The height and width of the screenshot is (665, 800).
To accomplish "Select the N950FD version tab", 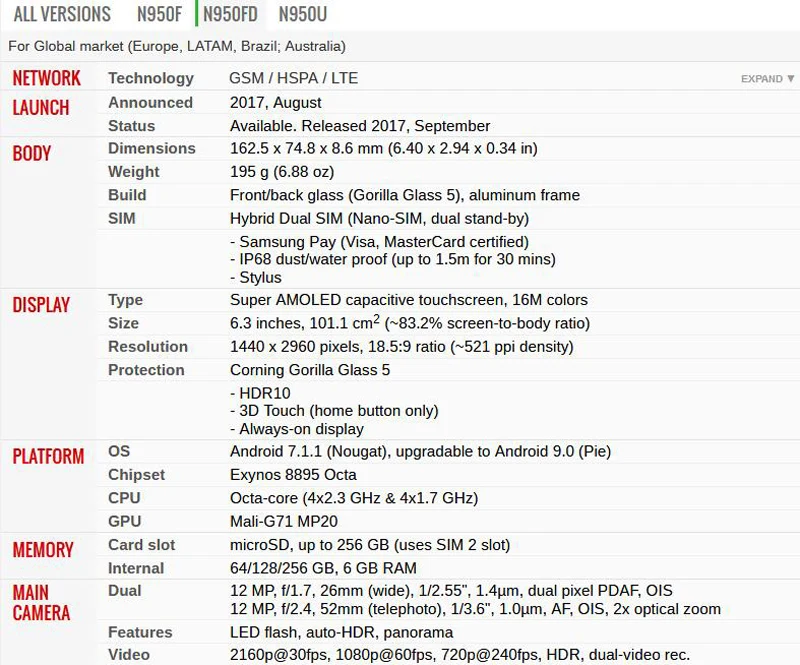I will tap(230, 14).
